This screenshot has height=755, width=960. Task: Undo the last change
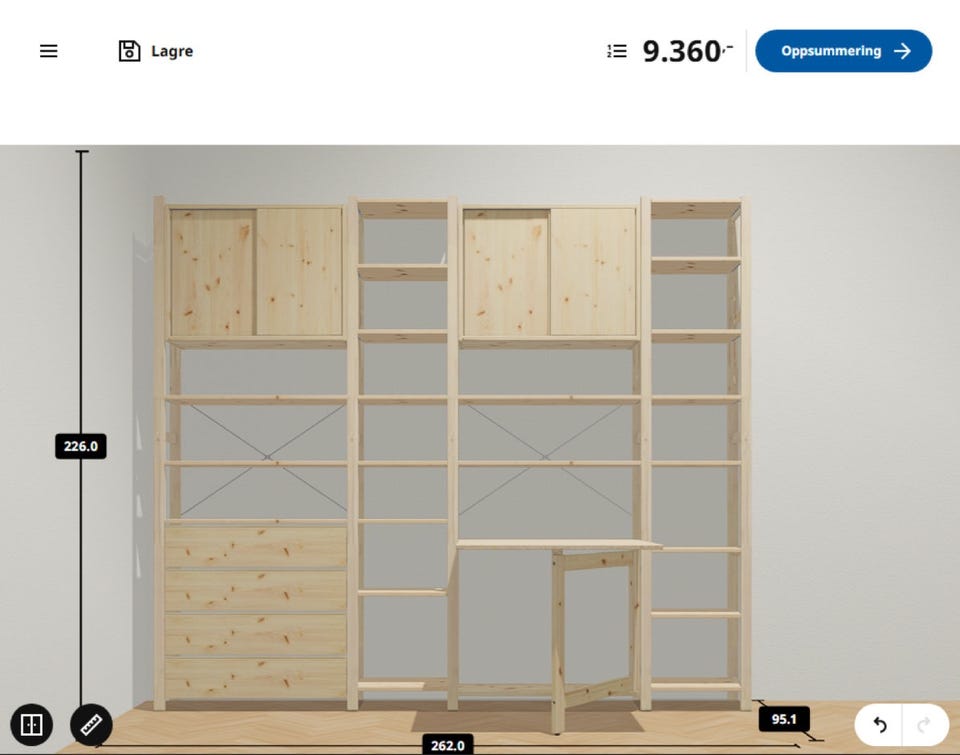[879, 725]
